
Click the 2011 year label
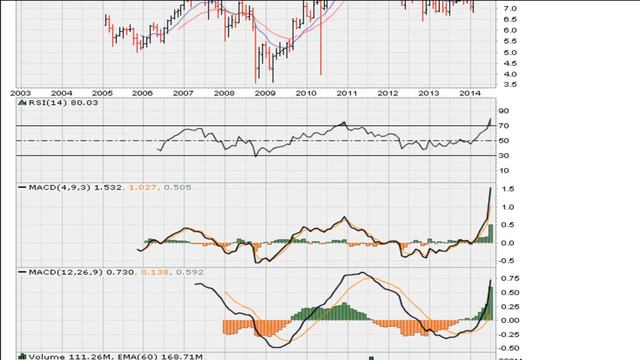tap(347, 93)
